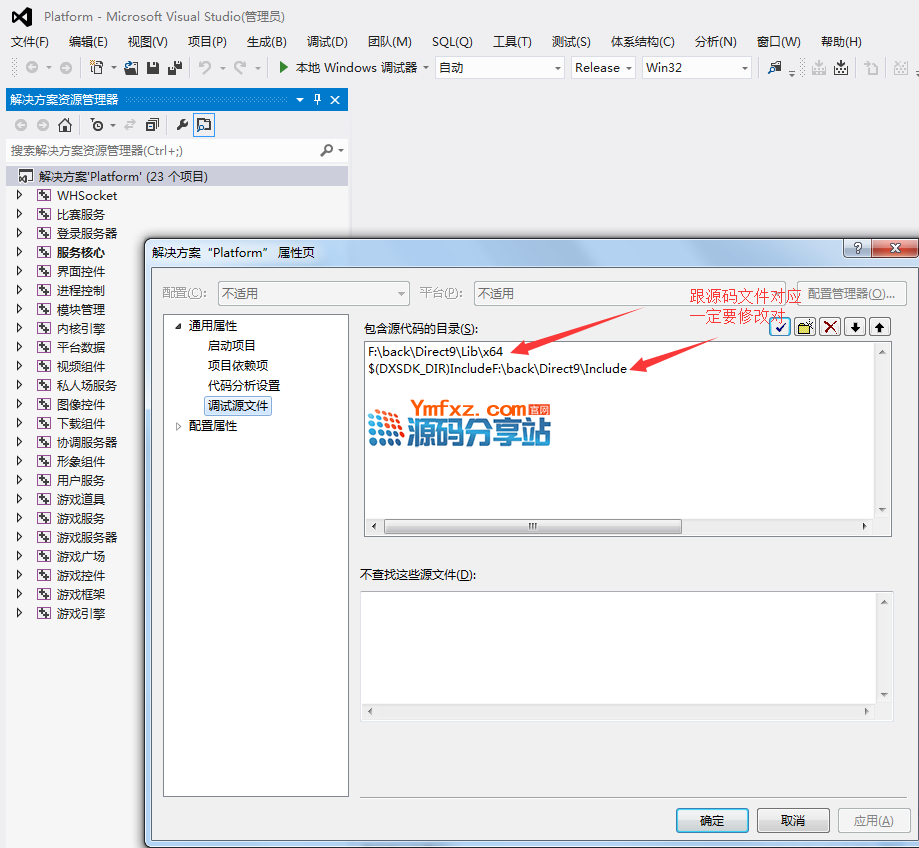
Task: Toggle pin on Solution Explorer panel
Action: click(318, 100)
